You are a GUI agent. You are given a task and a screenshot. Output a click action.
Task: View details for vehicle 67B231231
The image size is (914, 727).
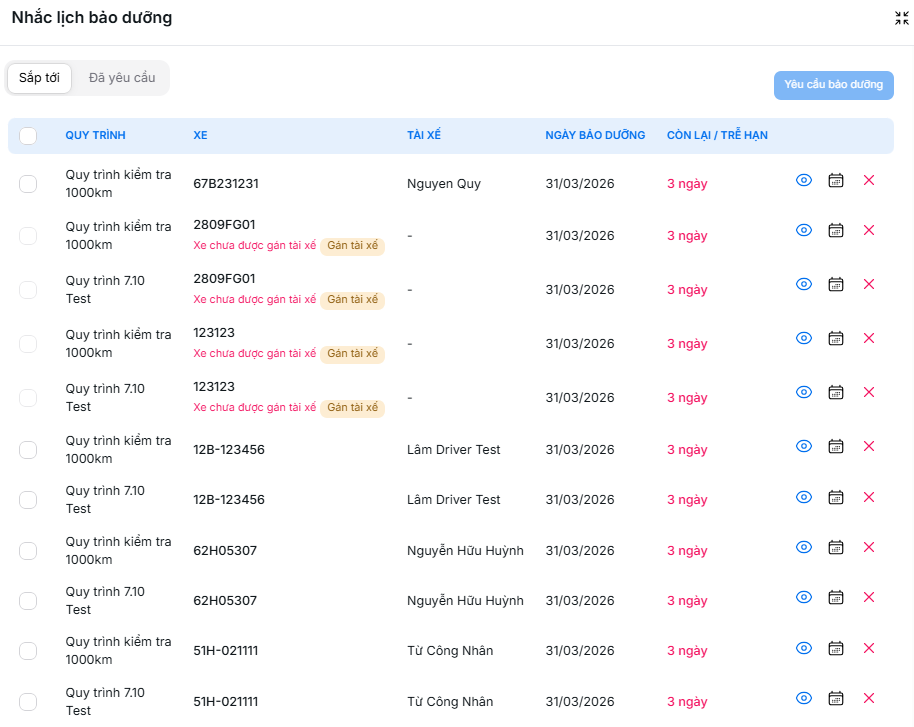tap(803, 180)
